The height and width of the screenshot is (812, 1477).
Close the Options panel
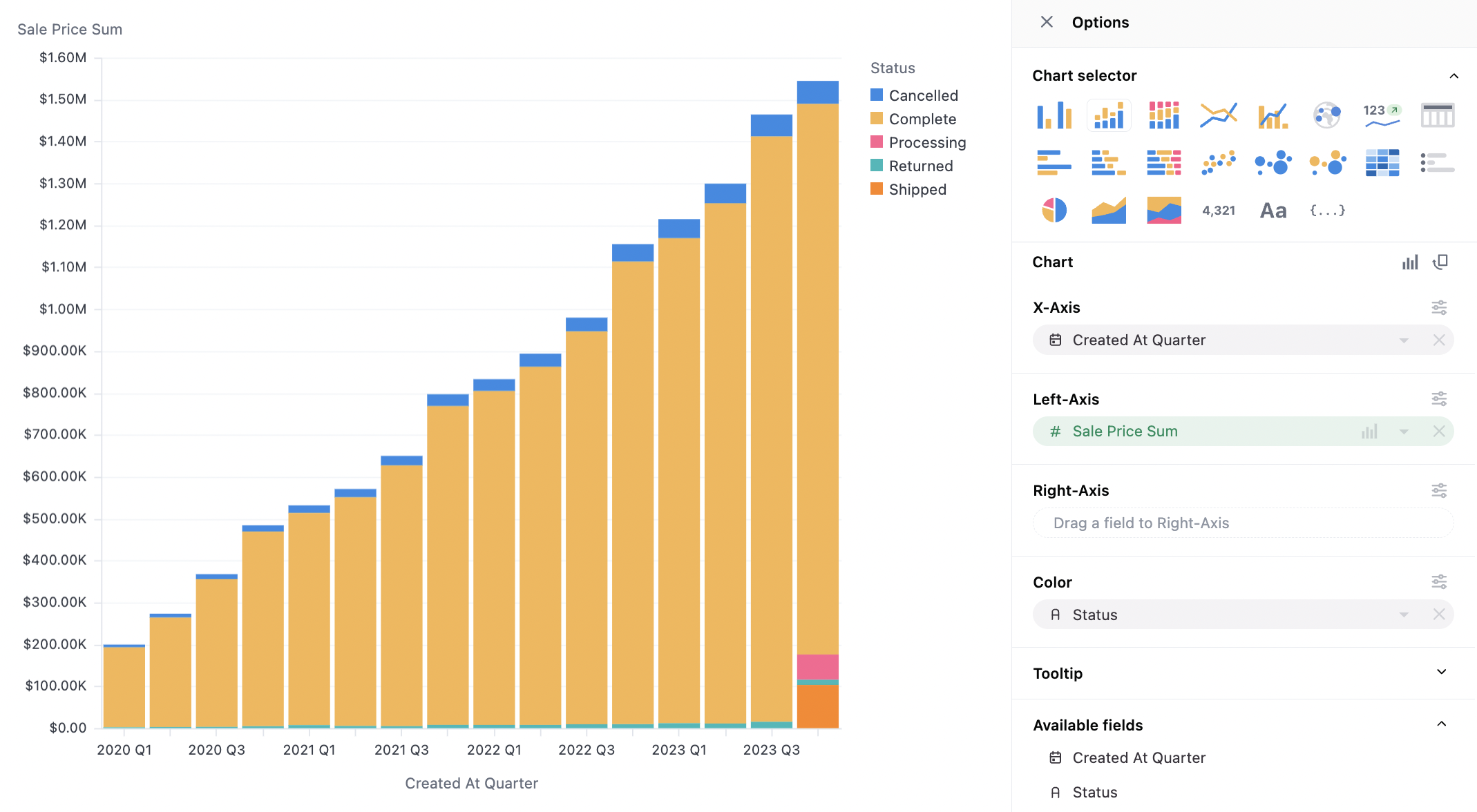click(x=1047, y=22)
